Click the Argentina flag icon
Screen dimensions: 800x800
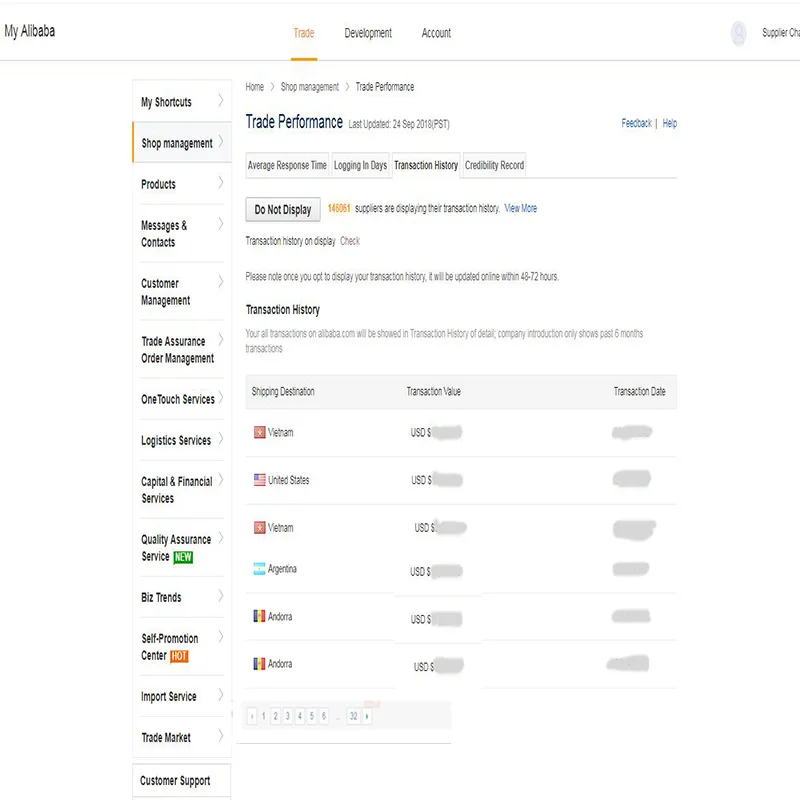[x=260, y=569]
